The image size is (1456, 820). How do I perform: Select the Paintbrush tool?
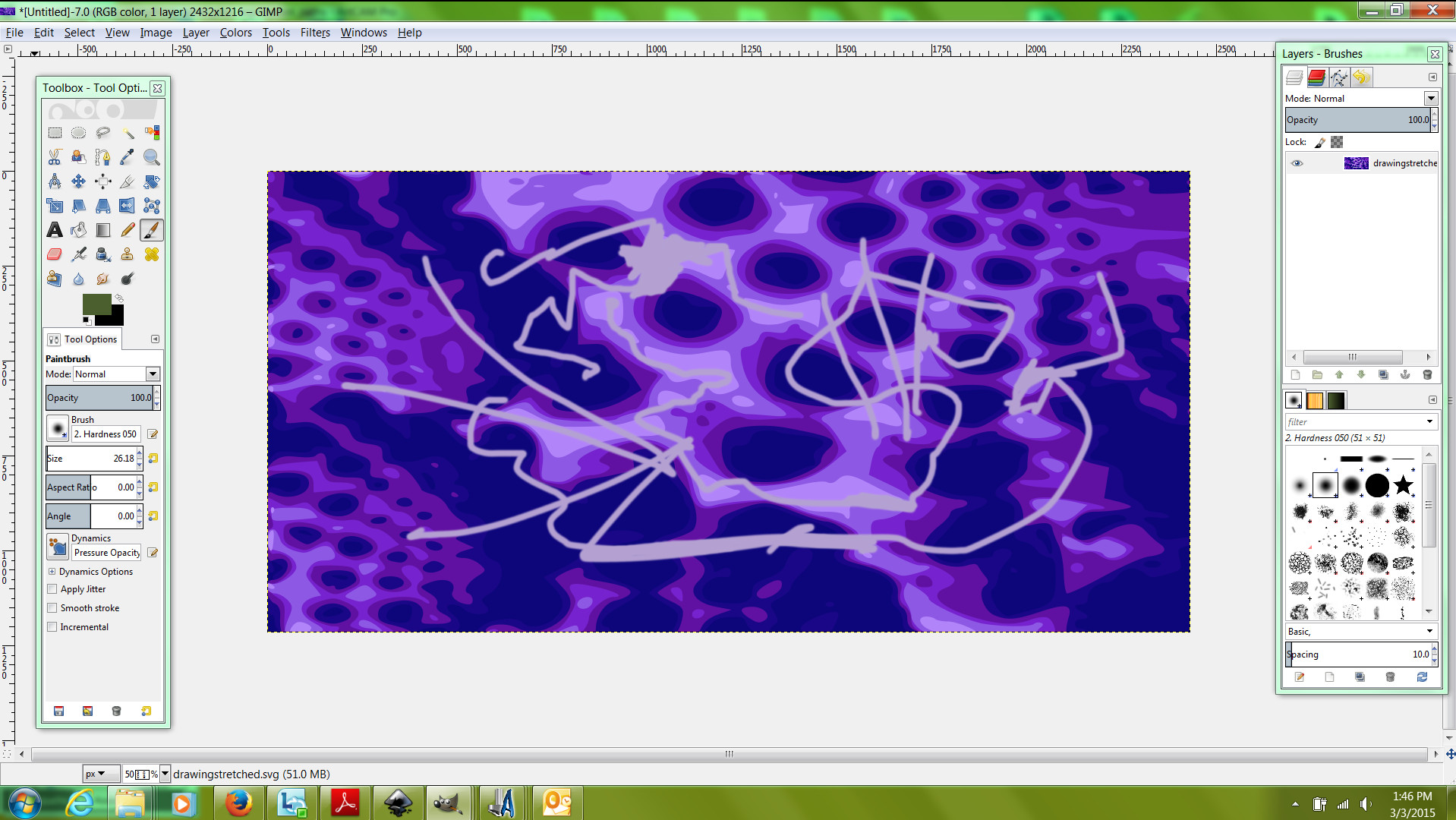(152, 230)
